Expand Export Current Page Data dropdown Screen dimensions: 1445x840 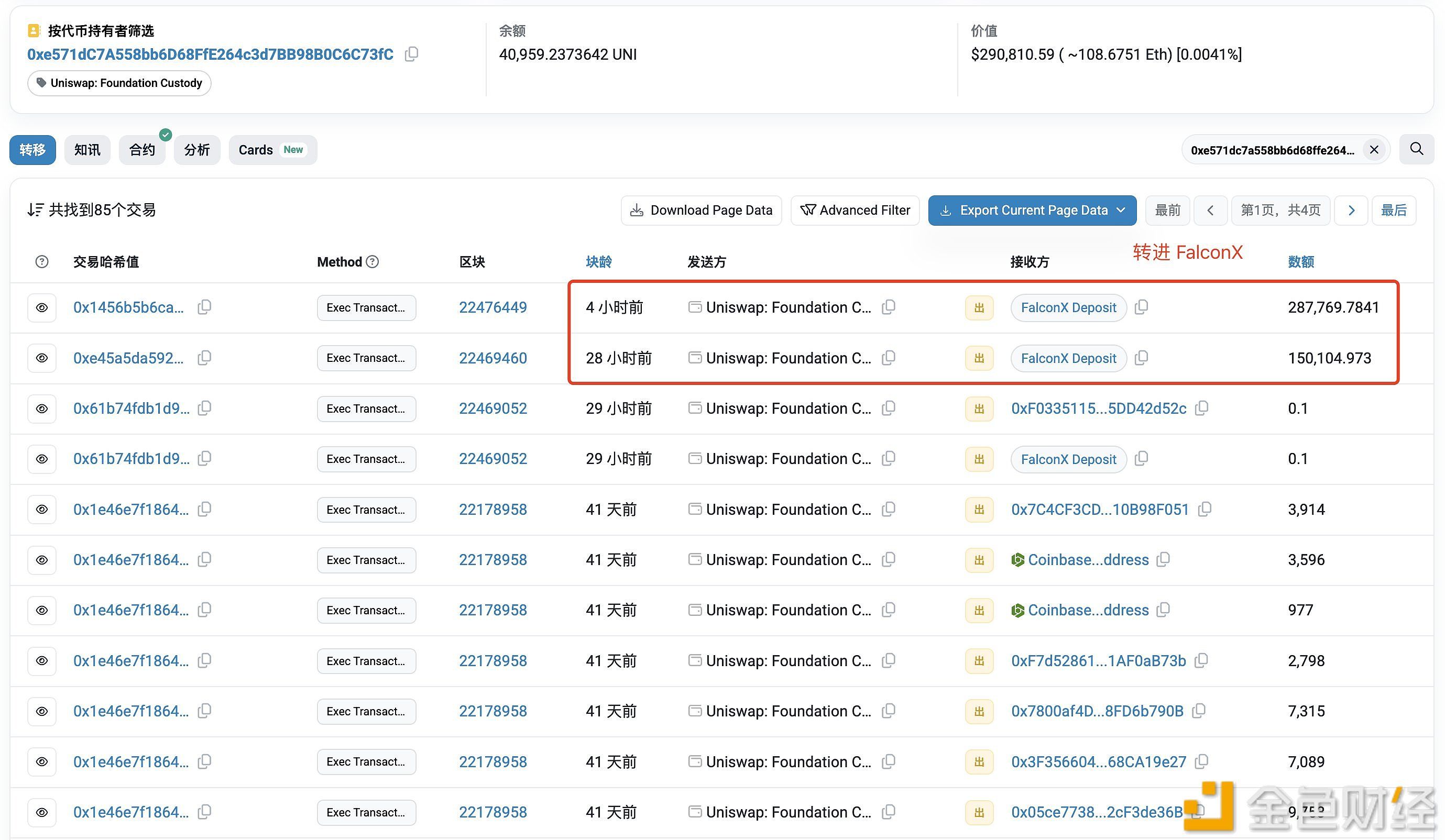tap(1121, 211)
